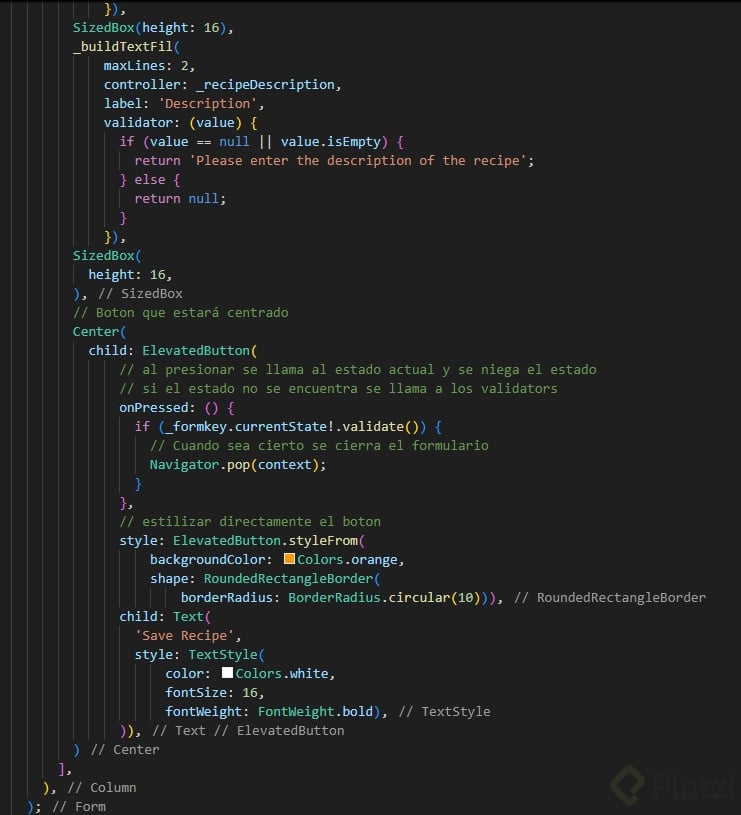Screen dimensions: 741x815
Task: Click the white color swatch before Colors.white
Action: click(227, 673)
